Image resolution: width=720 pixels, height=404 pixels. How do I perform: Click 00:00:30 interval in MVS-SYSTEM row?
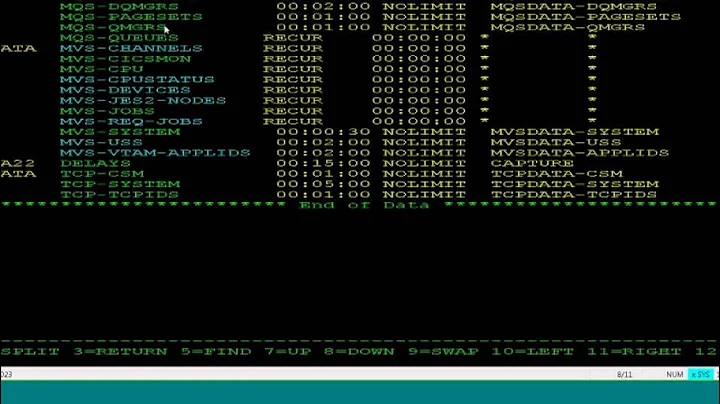[323, 132]
